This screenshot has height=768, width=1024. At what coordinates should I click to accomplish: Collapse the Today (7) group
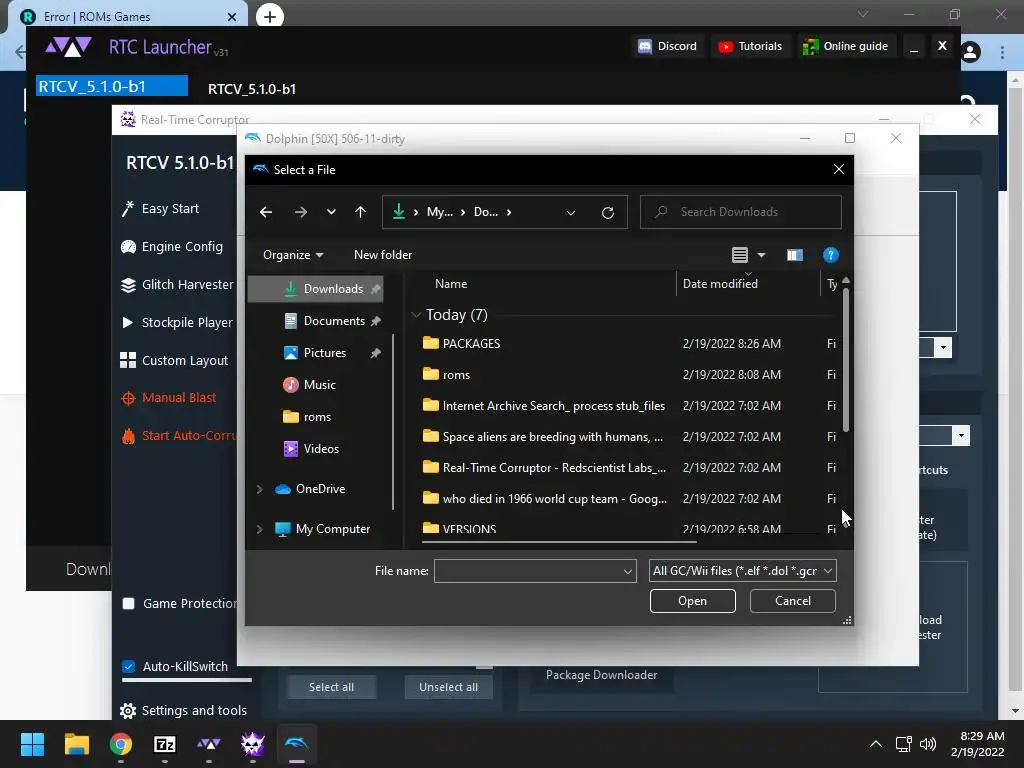tap(416, 315)
